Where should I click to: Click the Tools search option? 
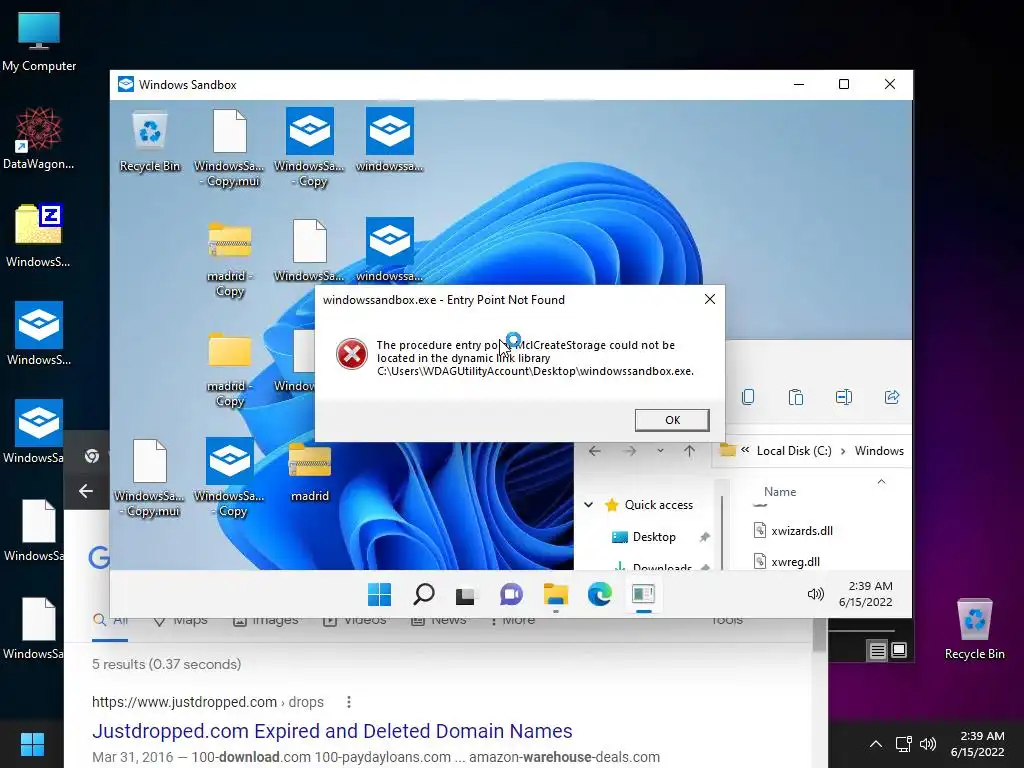[x=728, y=621]
